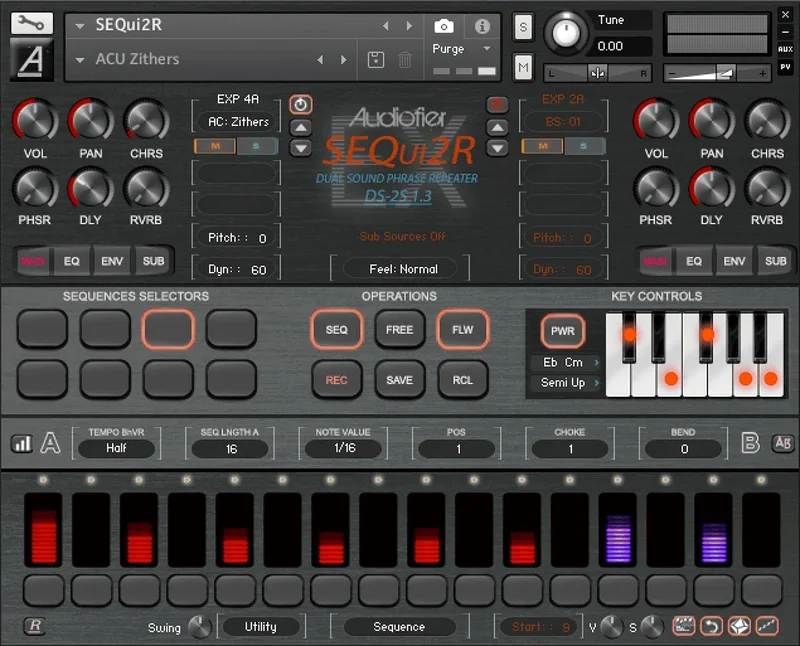800x646 pixels.
Task: Toggle the PWR key control button
Action: [x=563, y=331]
